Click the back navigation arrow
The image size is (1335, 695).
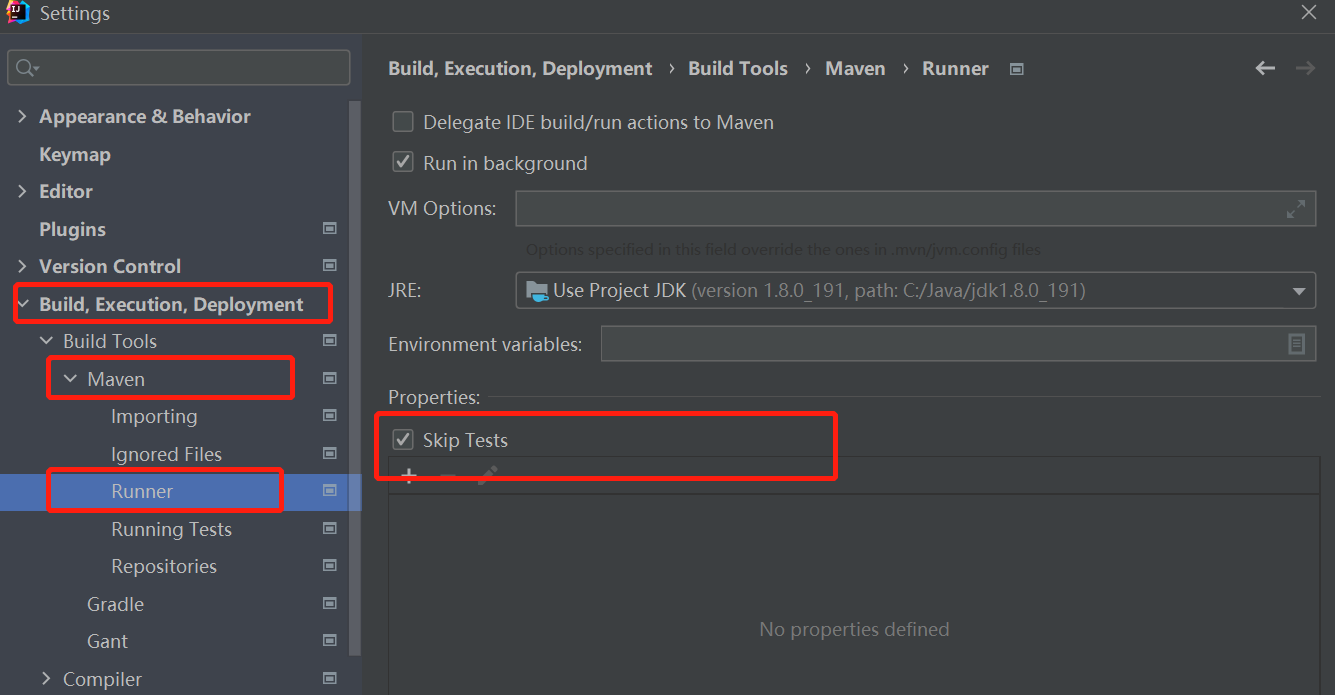click(x=1264, y=68)
